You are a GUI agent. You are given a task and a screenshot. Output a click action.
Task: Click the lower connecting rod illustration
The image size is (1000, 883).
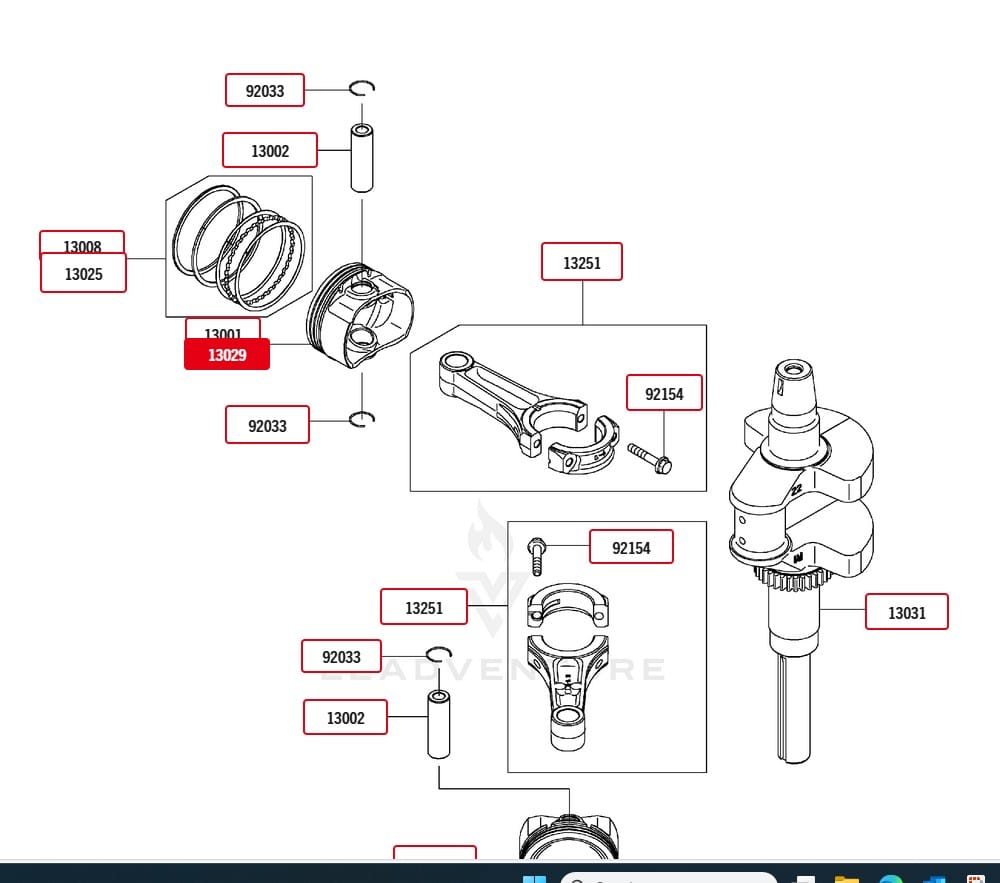coord(567,665)
